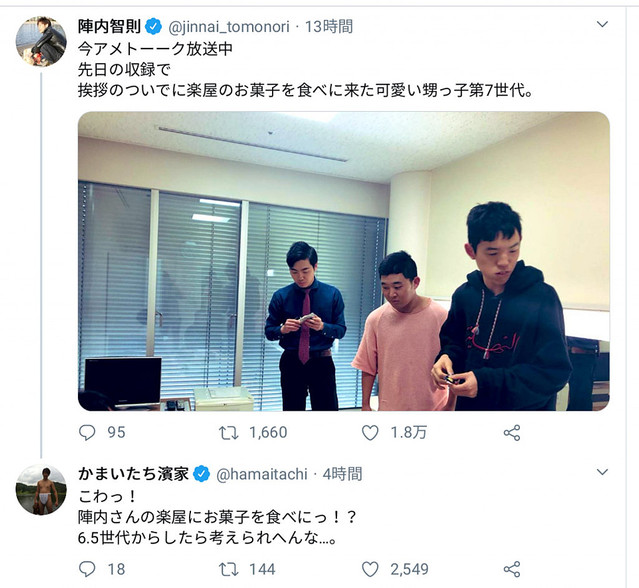Open the 4時間 timestamp link

point(342,474)
